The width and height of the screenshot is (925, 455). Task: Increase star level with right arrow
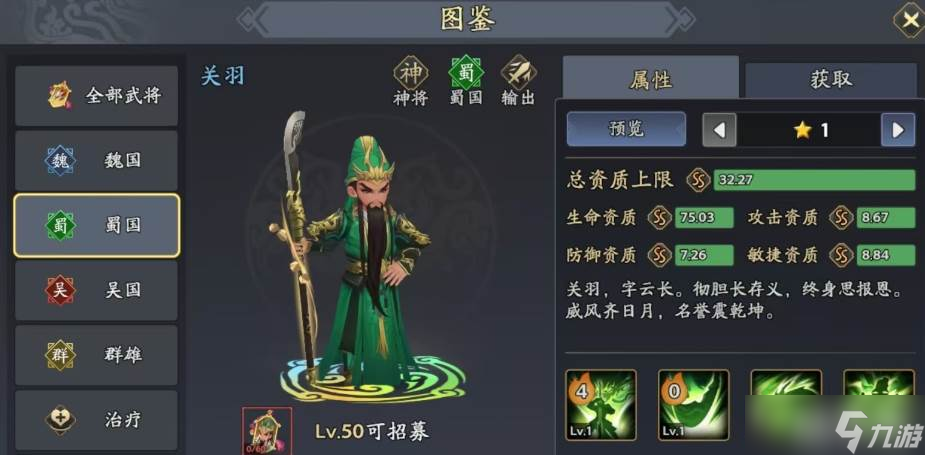pos(898,130)
